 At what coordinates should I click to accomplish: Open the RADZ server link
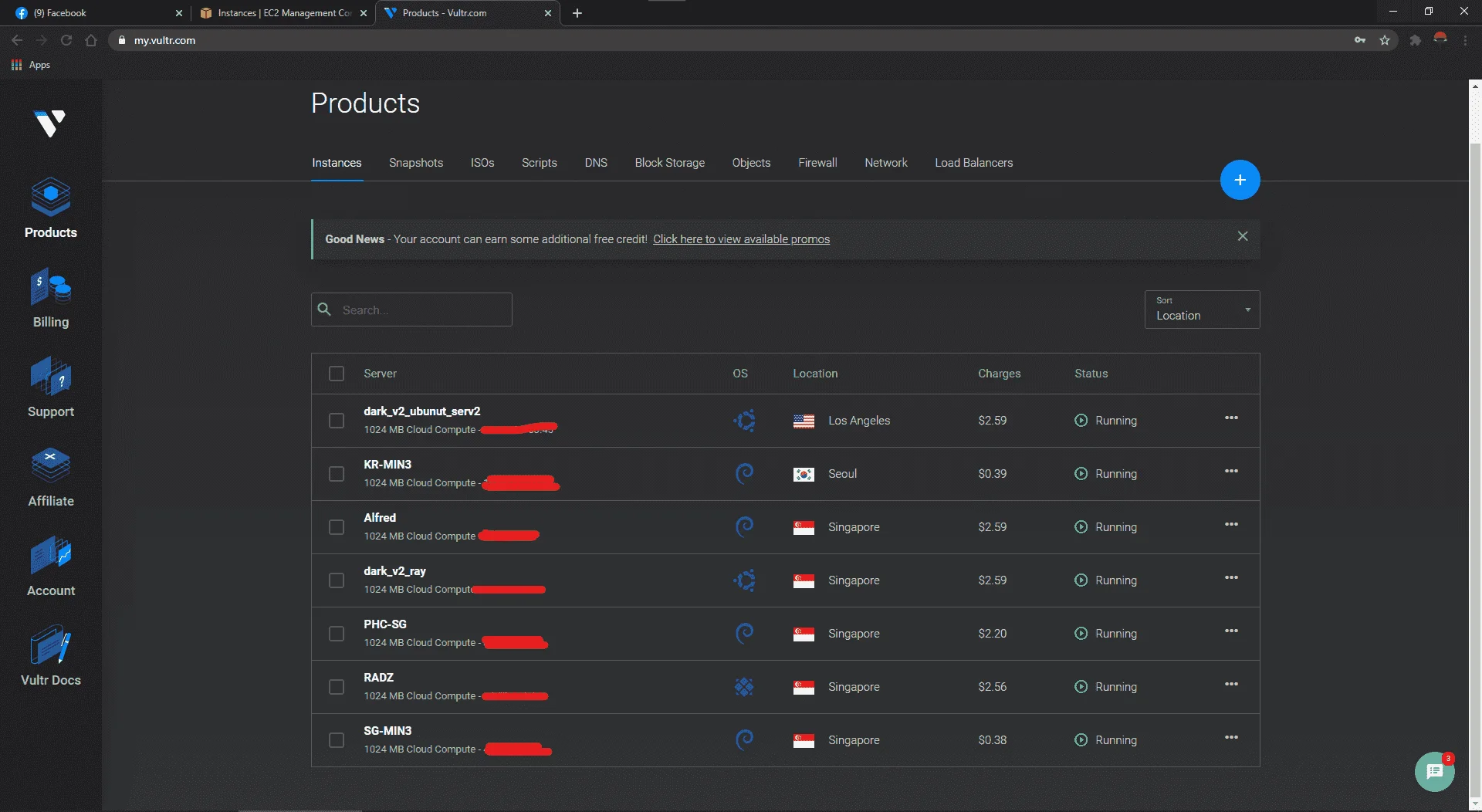(378, 678)
